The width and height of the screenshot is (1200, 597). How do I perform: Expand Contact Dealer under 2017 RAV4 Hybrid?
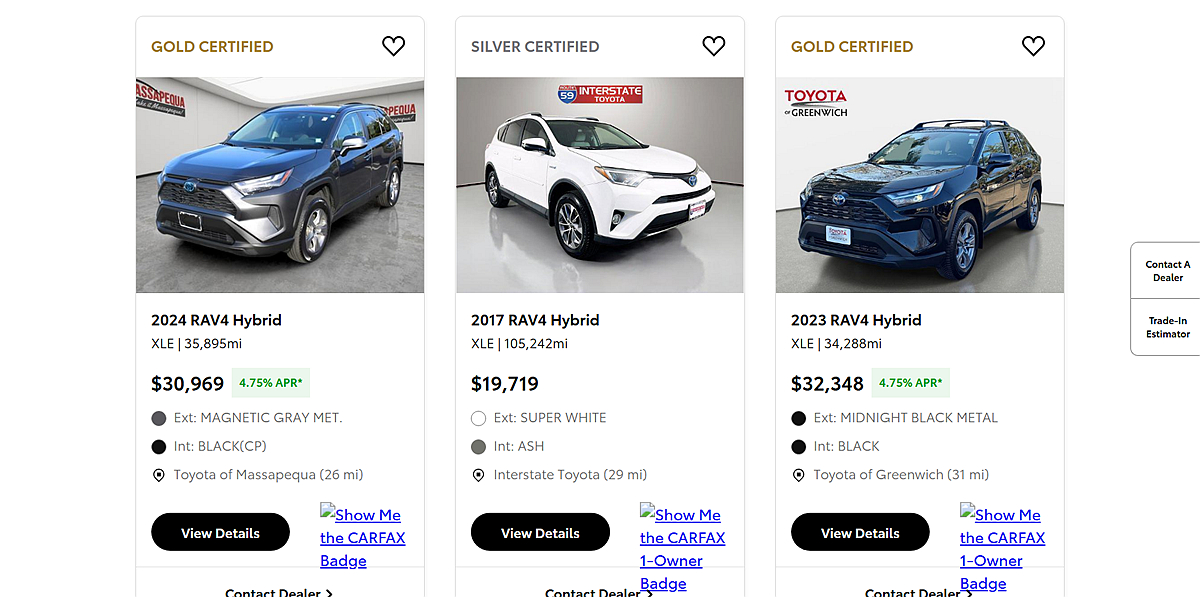tap(599, 592)
